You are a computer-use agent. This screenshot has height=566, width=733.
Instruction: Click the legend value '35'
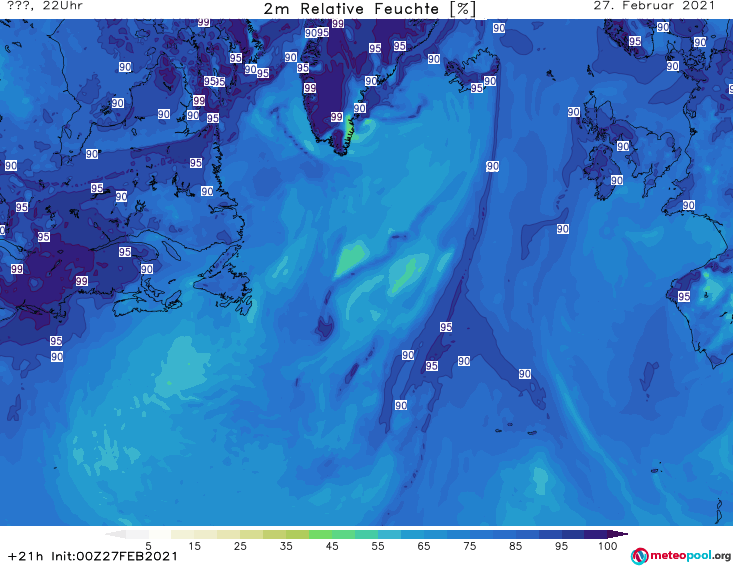(x=286, y=546)
